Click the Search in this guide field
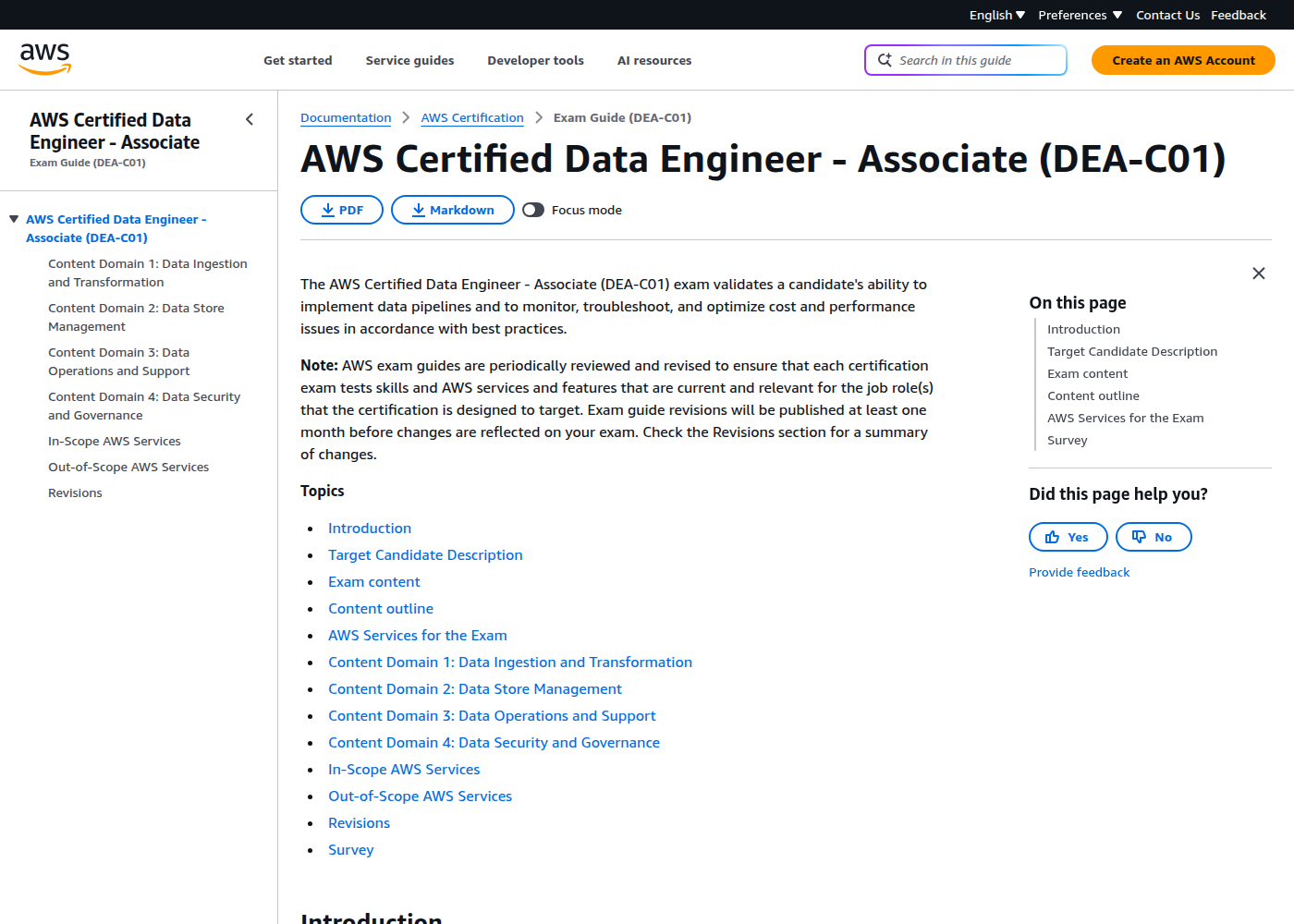 pos(965,60)
